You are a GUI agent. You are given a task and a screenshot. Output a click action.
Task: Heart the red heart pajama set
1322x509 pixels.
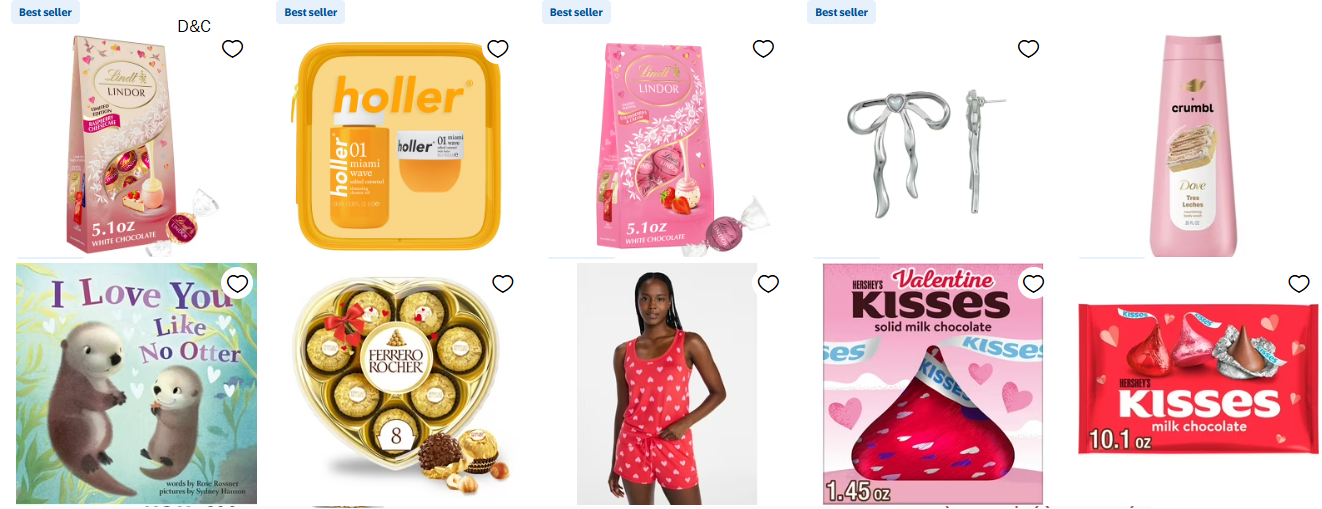click(x=768, y=284)
